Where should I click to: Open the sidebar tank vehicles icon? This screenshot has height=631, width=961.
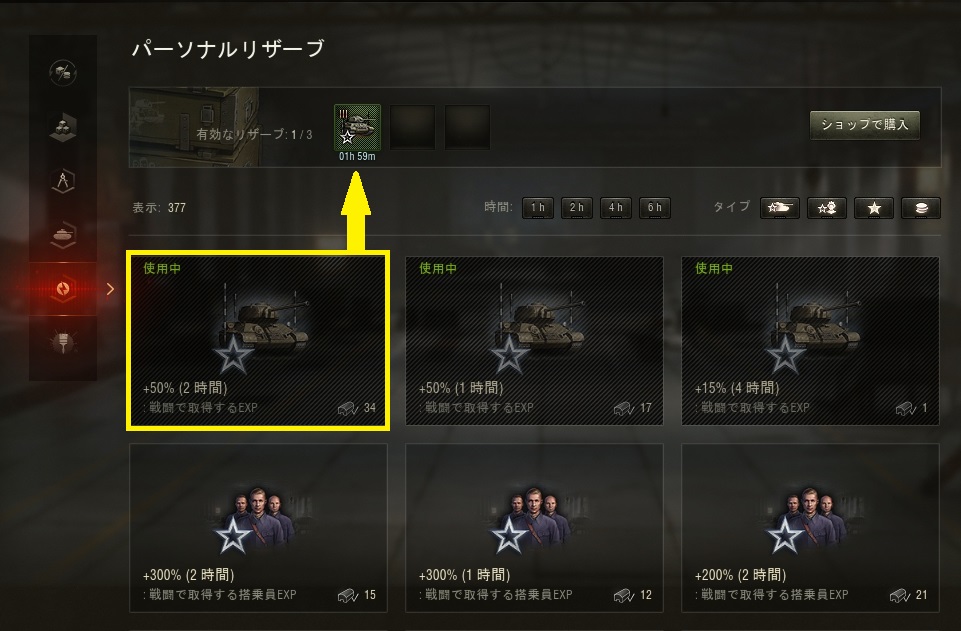63,235
